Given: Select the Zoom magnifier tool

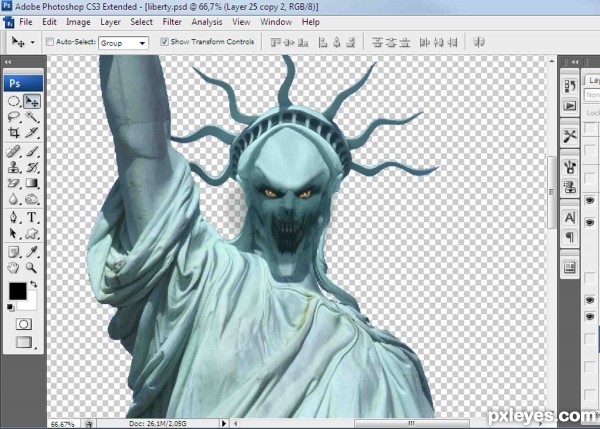Looking at the screenshot, I should (x=31, y=268).
